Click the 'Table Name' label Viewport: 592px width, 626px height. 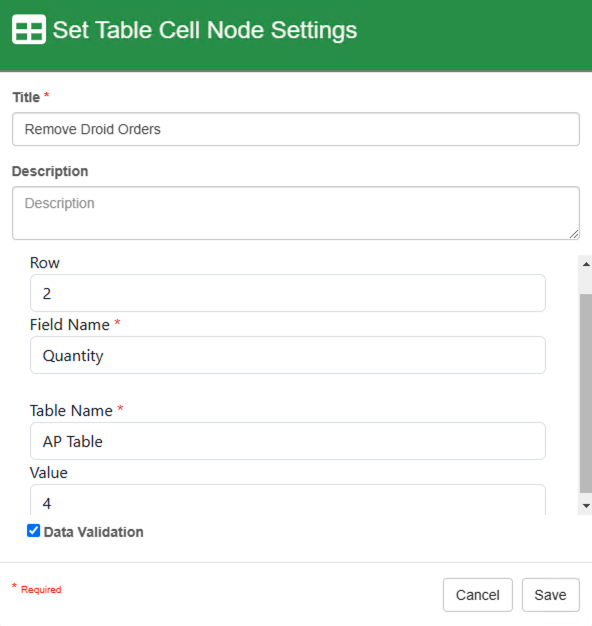click(71, 410)
